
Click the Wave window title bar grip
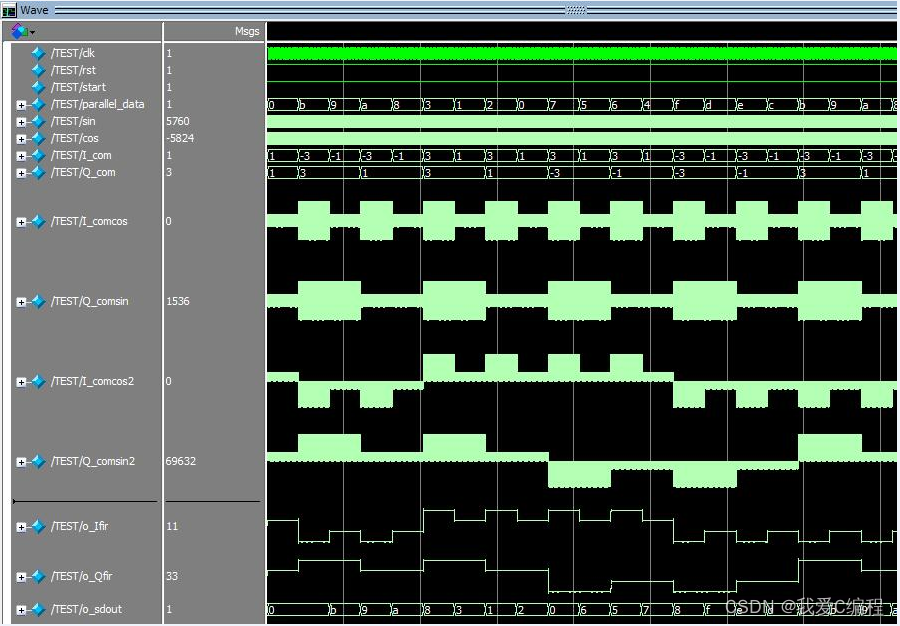[576, 10]
